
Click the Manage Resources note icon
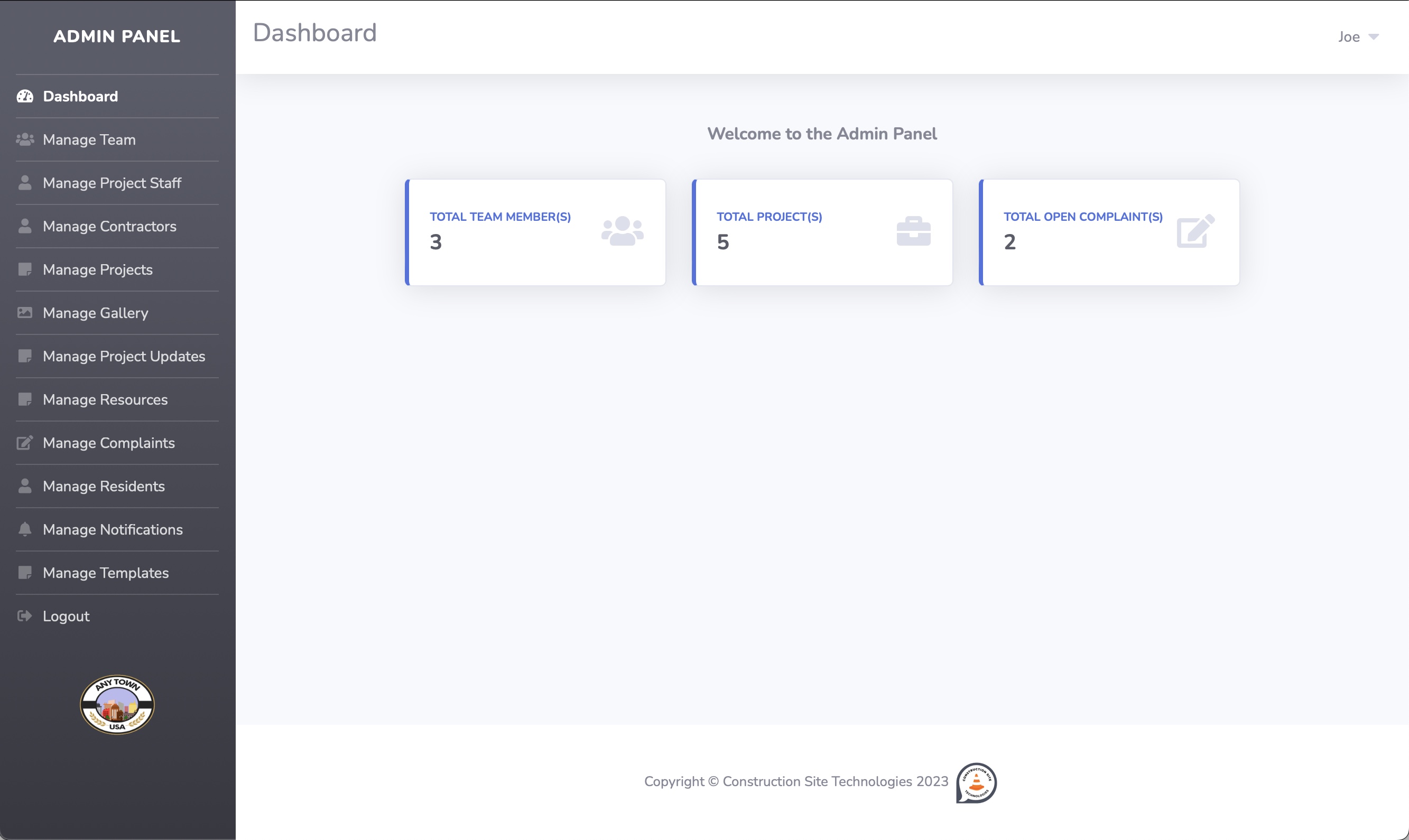25,399
